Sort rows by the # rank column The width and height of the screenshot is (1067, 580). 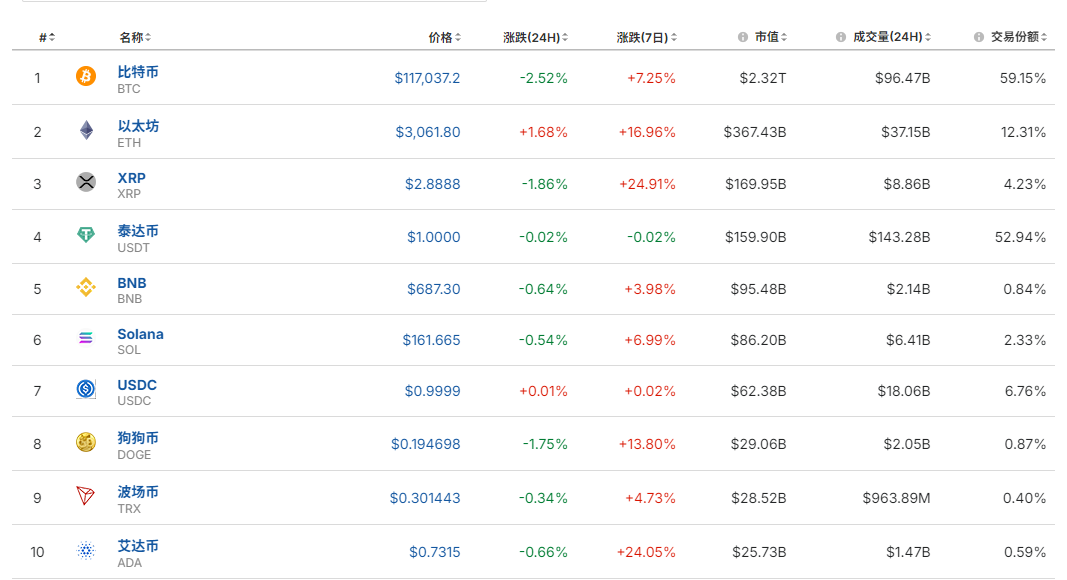(x=47, y=37)
